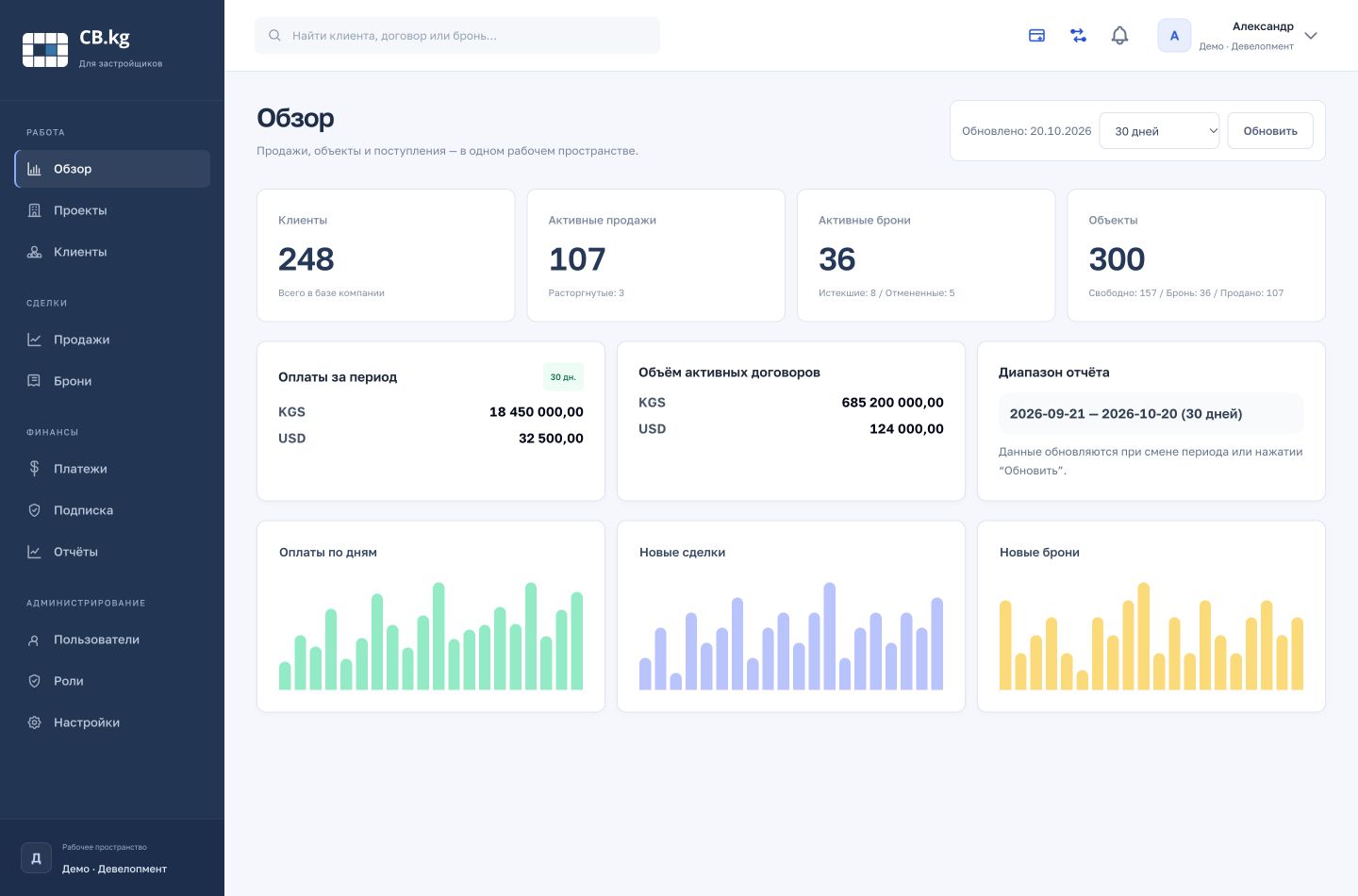Click the dollar icon beside Платежи
The width and height of the screenshot is (1358, 896).
click(x=34, y=469)
